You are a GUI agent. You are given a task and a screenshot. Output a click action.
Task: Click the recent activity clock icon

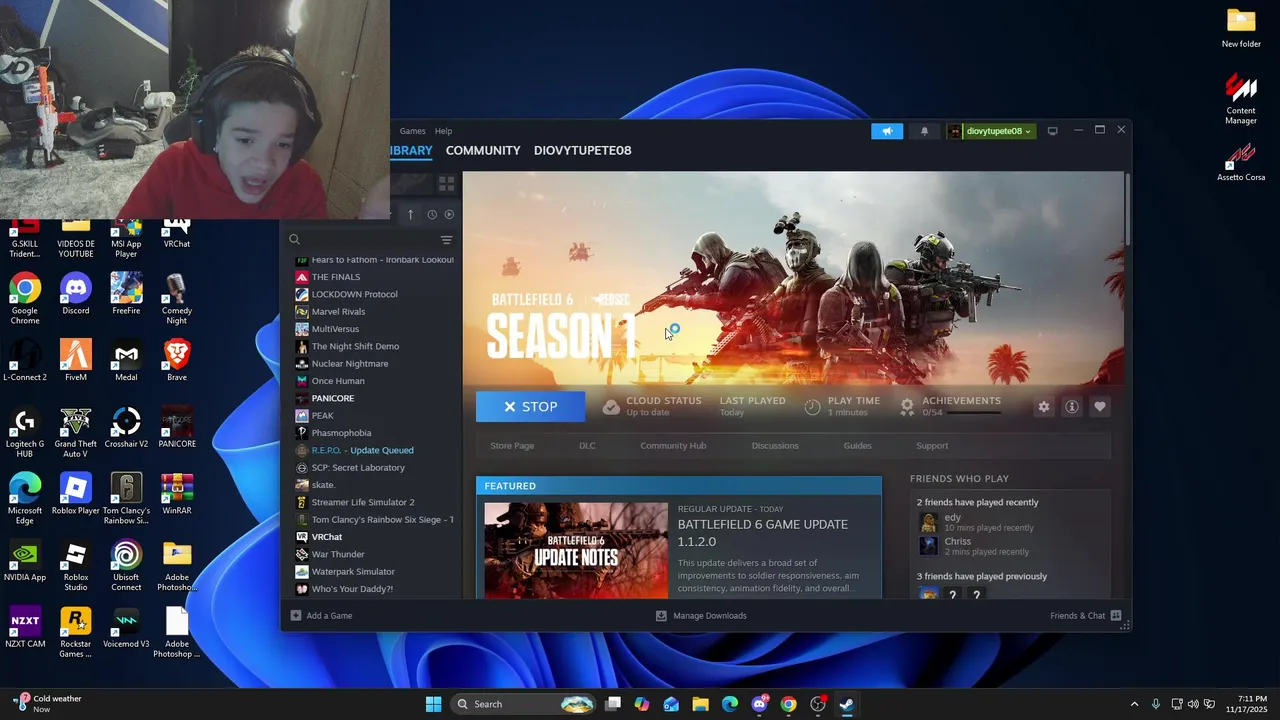(432, 214)
